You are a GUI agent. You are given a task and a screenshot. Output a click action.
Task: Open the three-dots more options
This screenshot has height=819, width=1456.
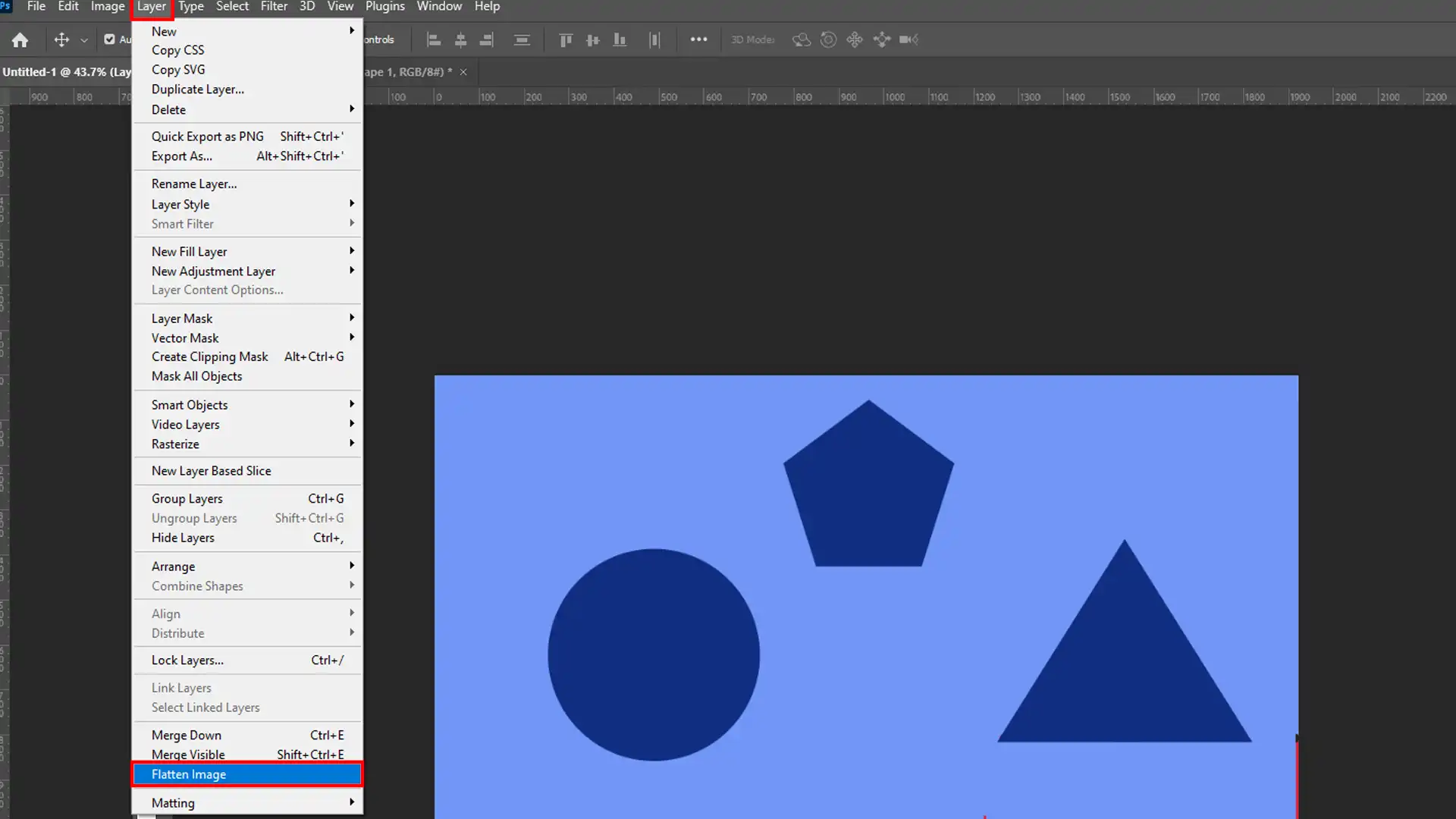pyautogui.click(x=698, y=39)
